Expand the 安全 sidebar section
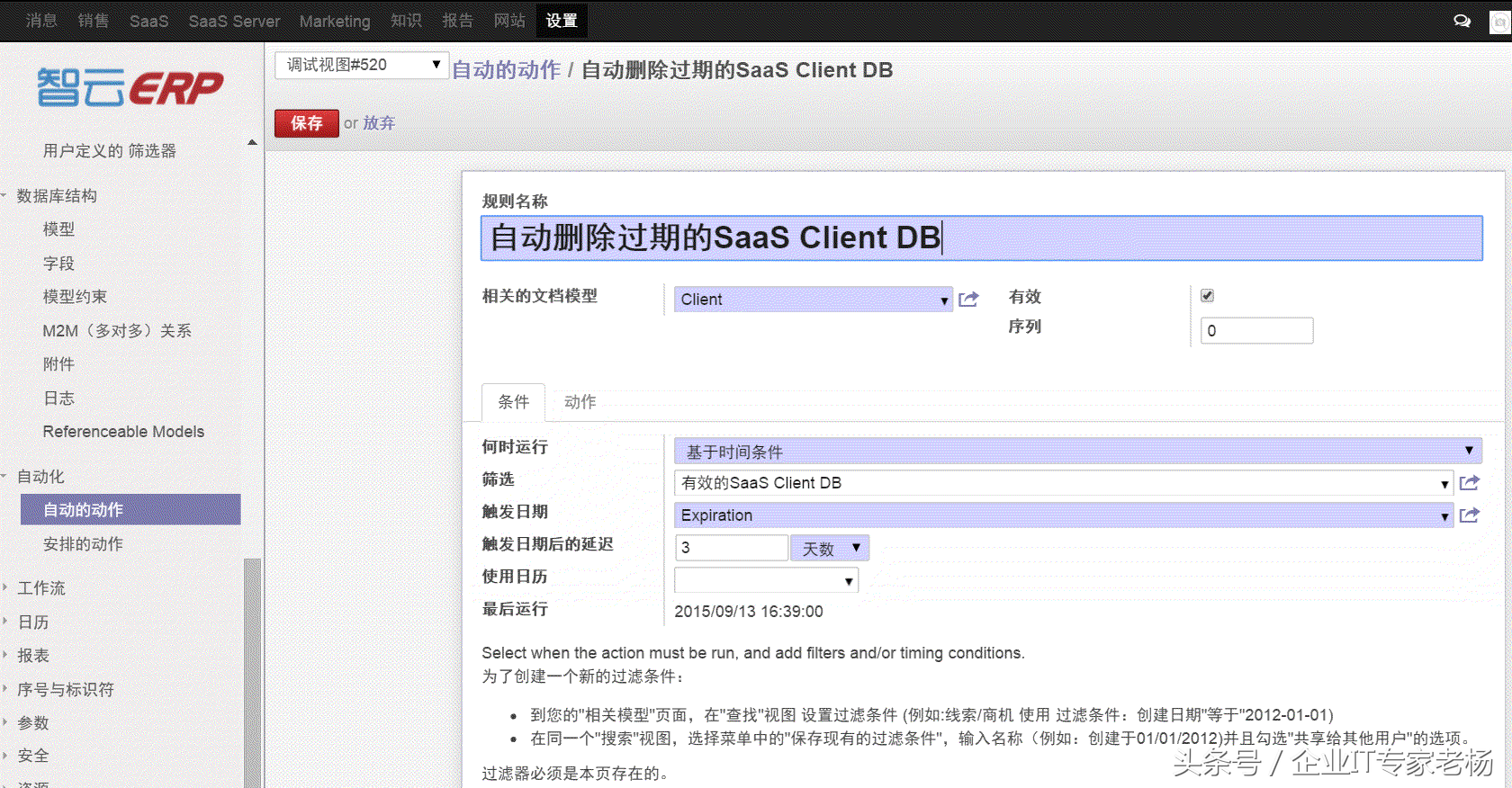1512x788 pixels. 33,757
